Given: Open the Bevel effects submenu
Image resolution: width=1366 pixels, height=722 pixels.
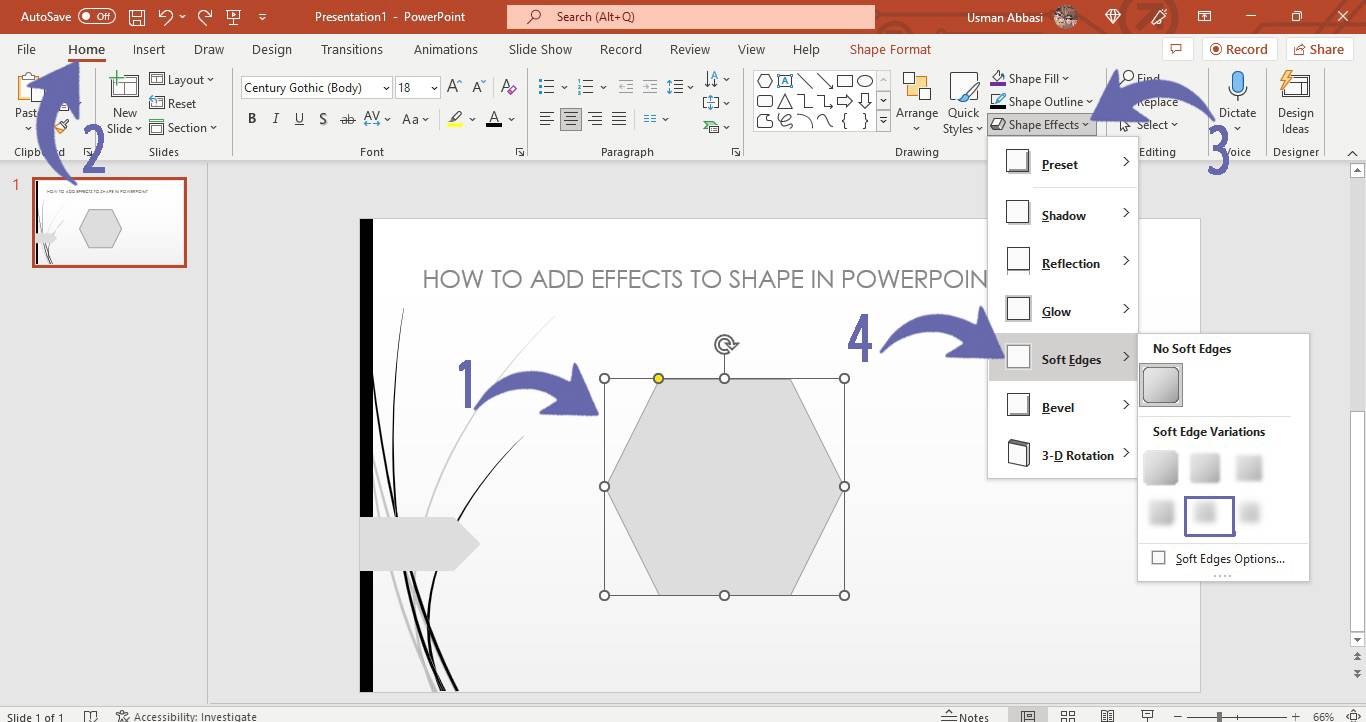Looking at the screenshot, I should click(1063, 407).
